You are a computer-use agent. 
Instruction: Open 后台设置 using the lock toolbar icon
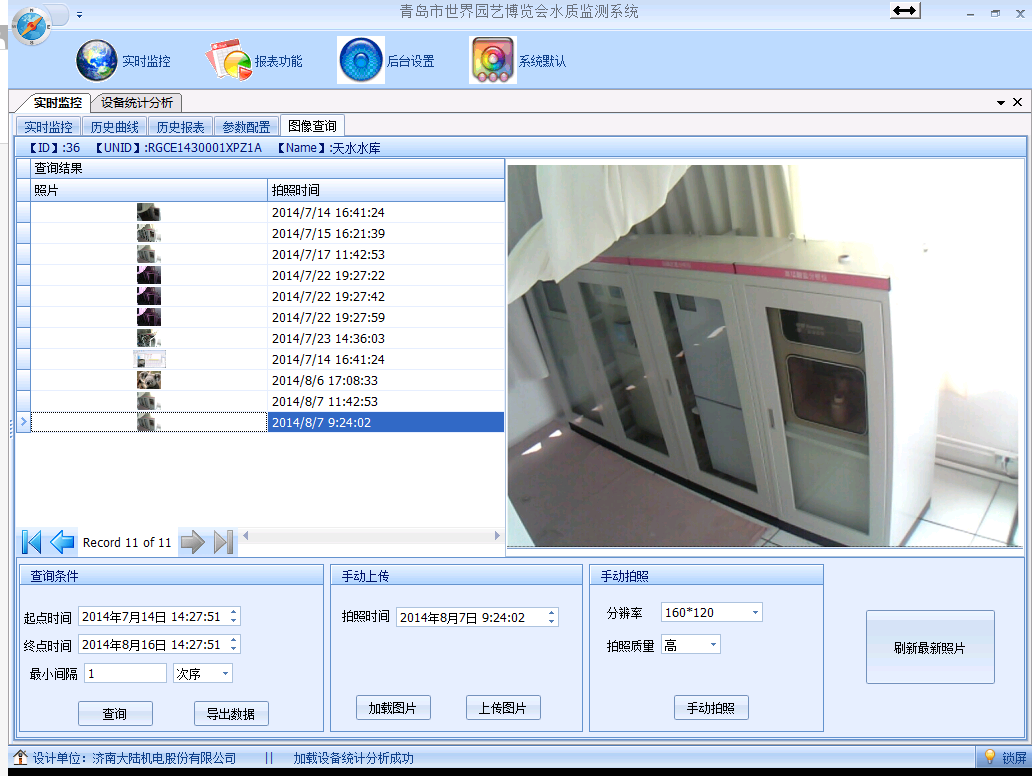tap(361, 60)
